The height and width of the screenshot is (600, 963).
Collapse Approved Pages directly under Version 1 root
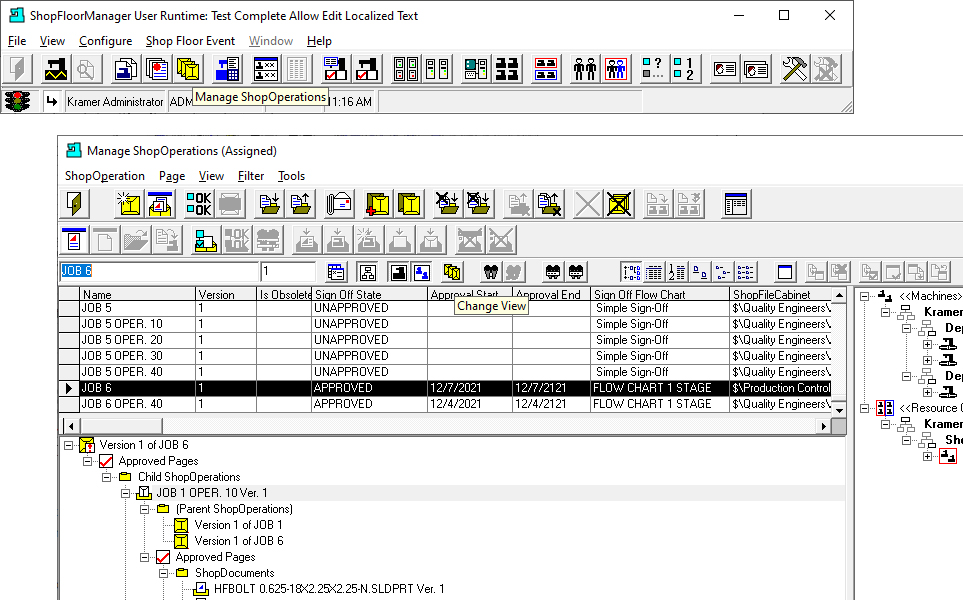pos(88,461)
